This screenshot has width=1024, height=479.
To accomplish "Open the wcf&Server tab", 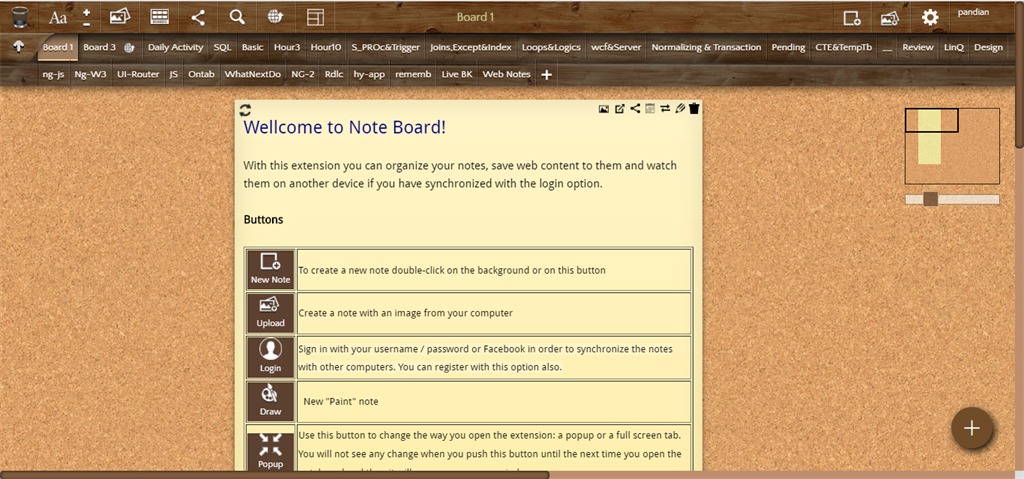I will pos(616,47).
